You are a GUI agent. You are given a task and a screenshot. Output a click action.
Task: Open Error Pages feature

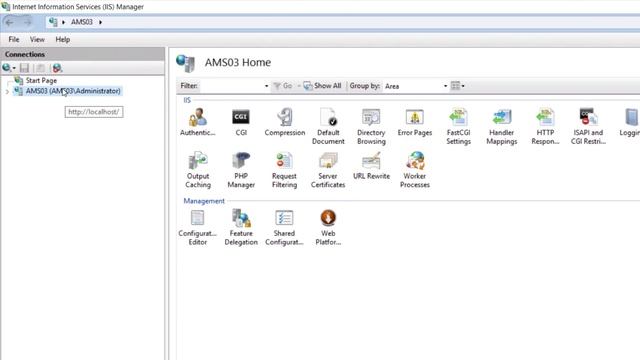(x=415, y=122)
